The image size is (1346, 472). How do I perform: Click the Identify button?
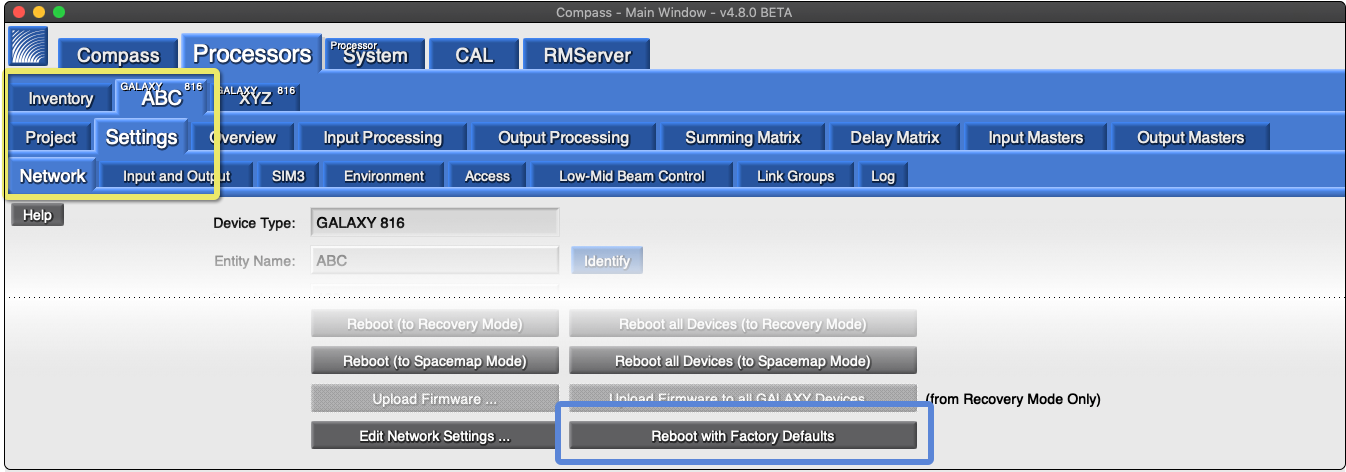point(607,261)
